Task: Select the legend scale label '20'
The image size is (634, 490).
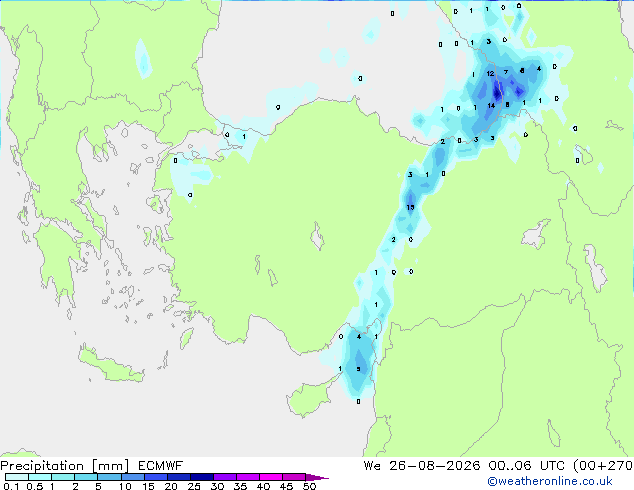Action: pos(171,486)
